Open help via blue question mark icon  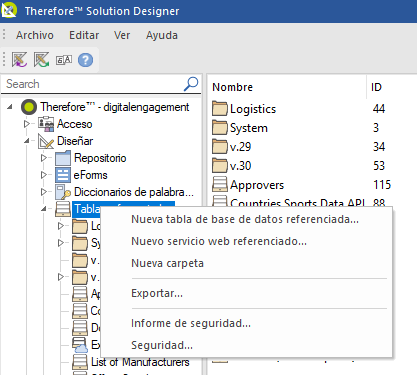[85, 60]
